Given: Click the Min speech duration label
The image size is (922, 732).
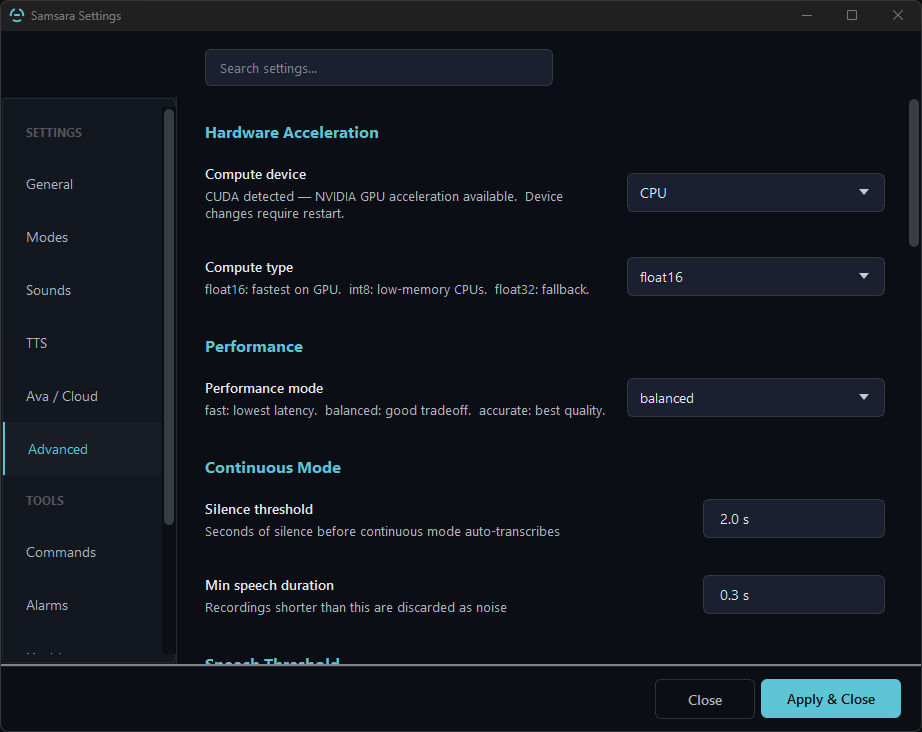Looking at the screenshot, I should pyautogui.click(x=269, y=586).
